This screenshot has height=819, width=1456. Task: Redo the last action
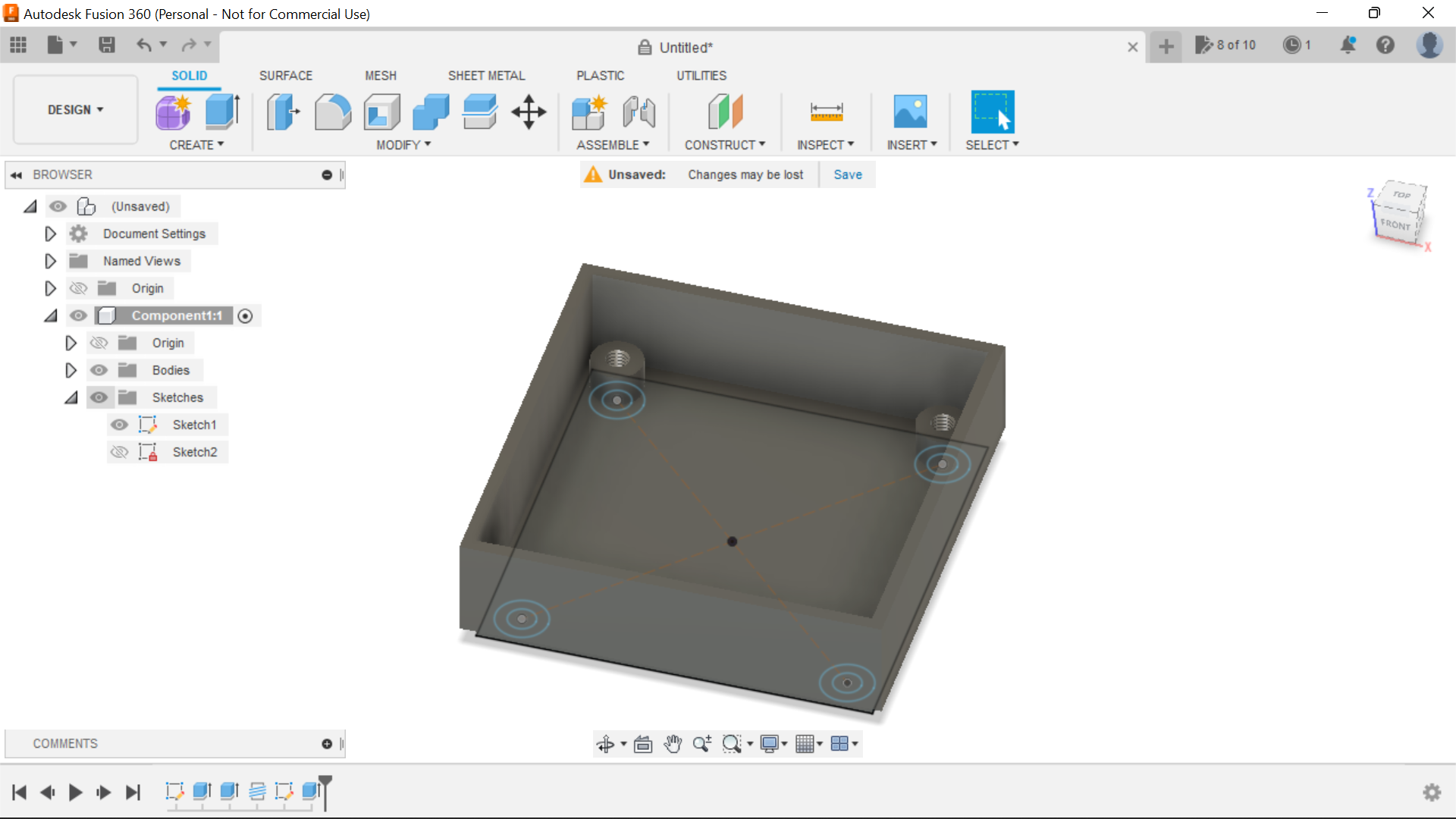(x=189, y=45)
